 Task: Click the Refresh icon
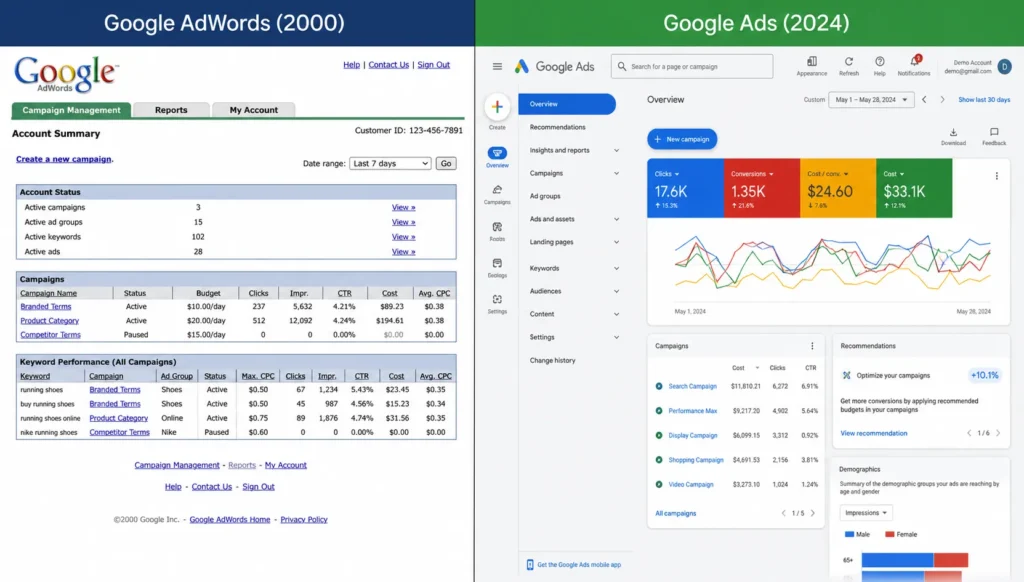click(x=848, y=61)
